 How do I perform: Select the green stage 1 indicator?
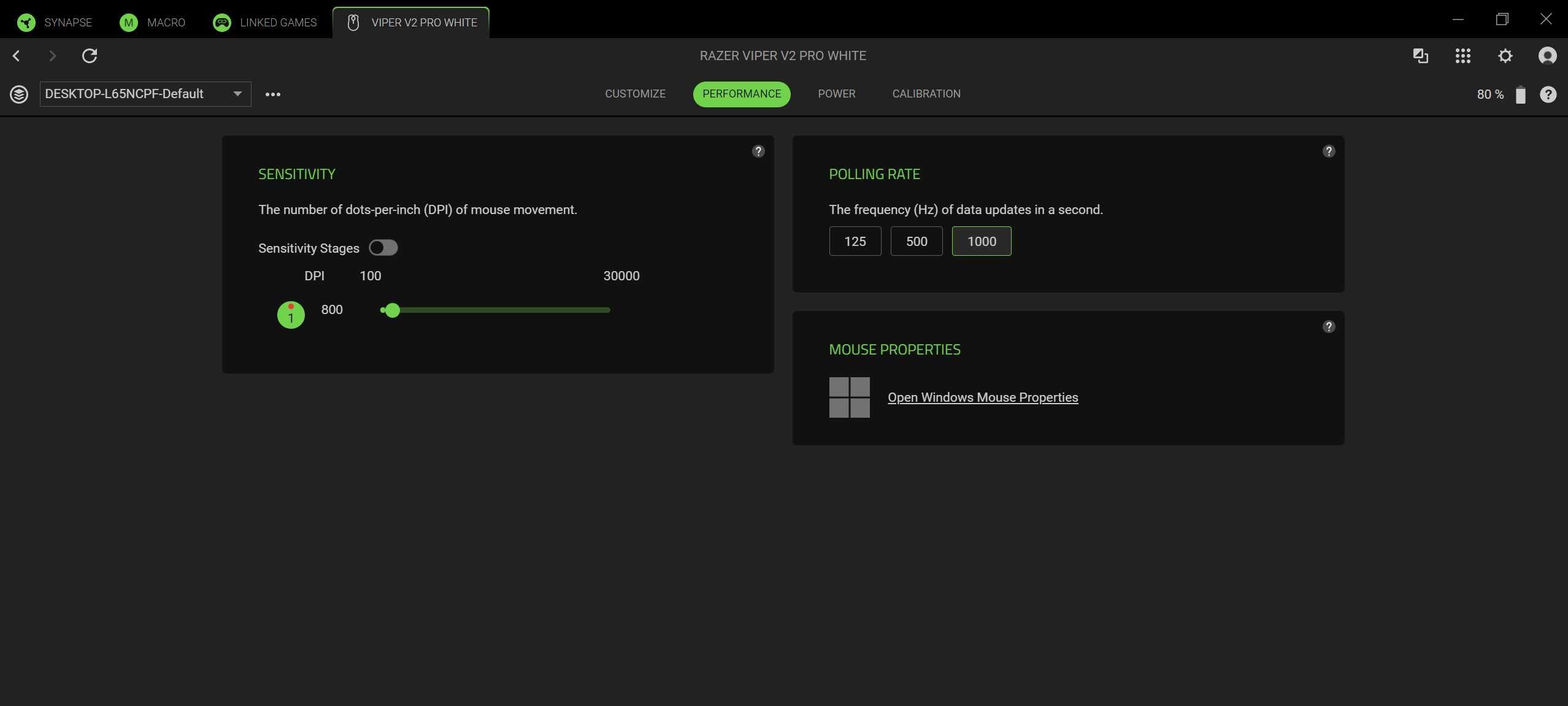coord(291,315)
